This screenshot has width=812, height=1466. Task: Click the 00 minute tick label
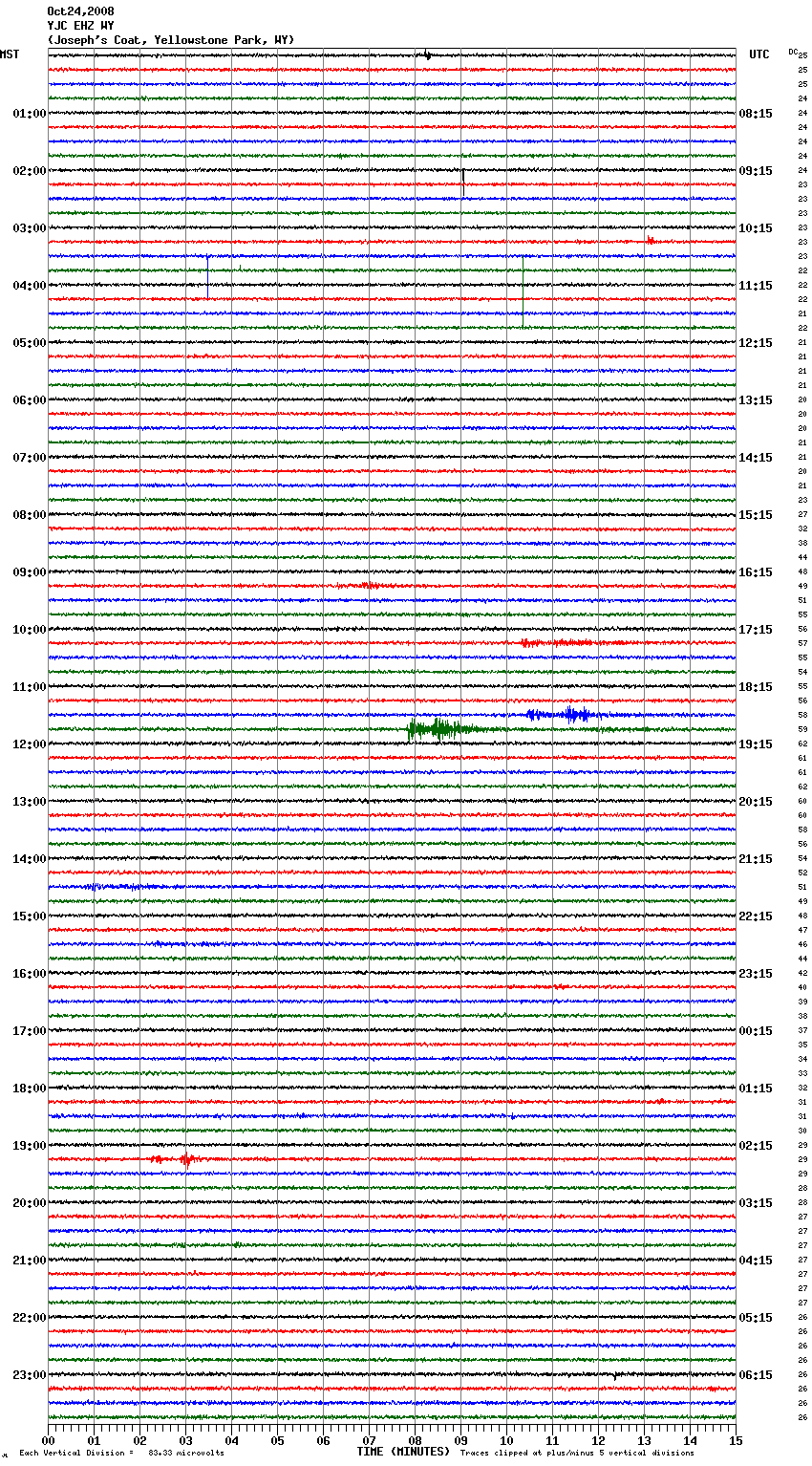pos(48,1440)
